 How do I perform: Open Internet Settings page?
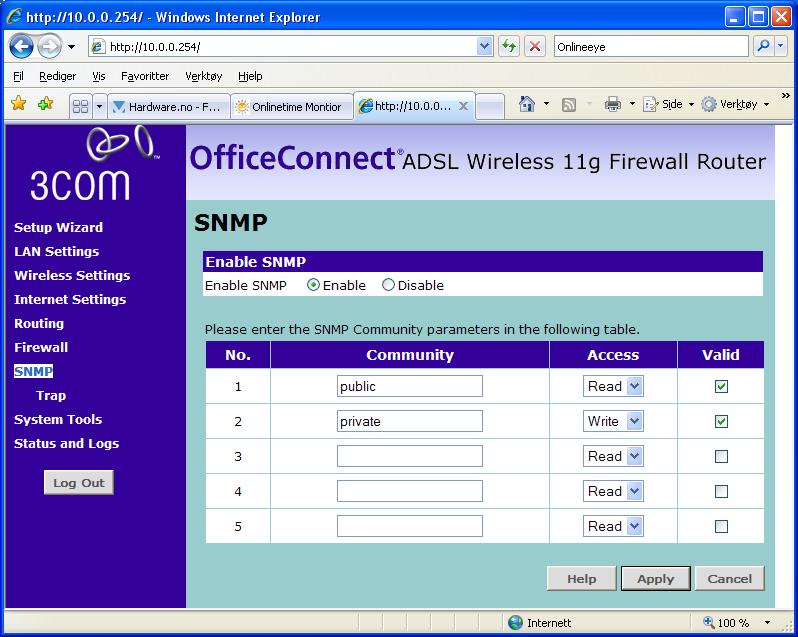pyautogui.click(x=70, y=299)
